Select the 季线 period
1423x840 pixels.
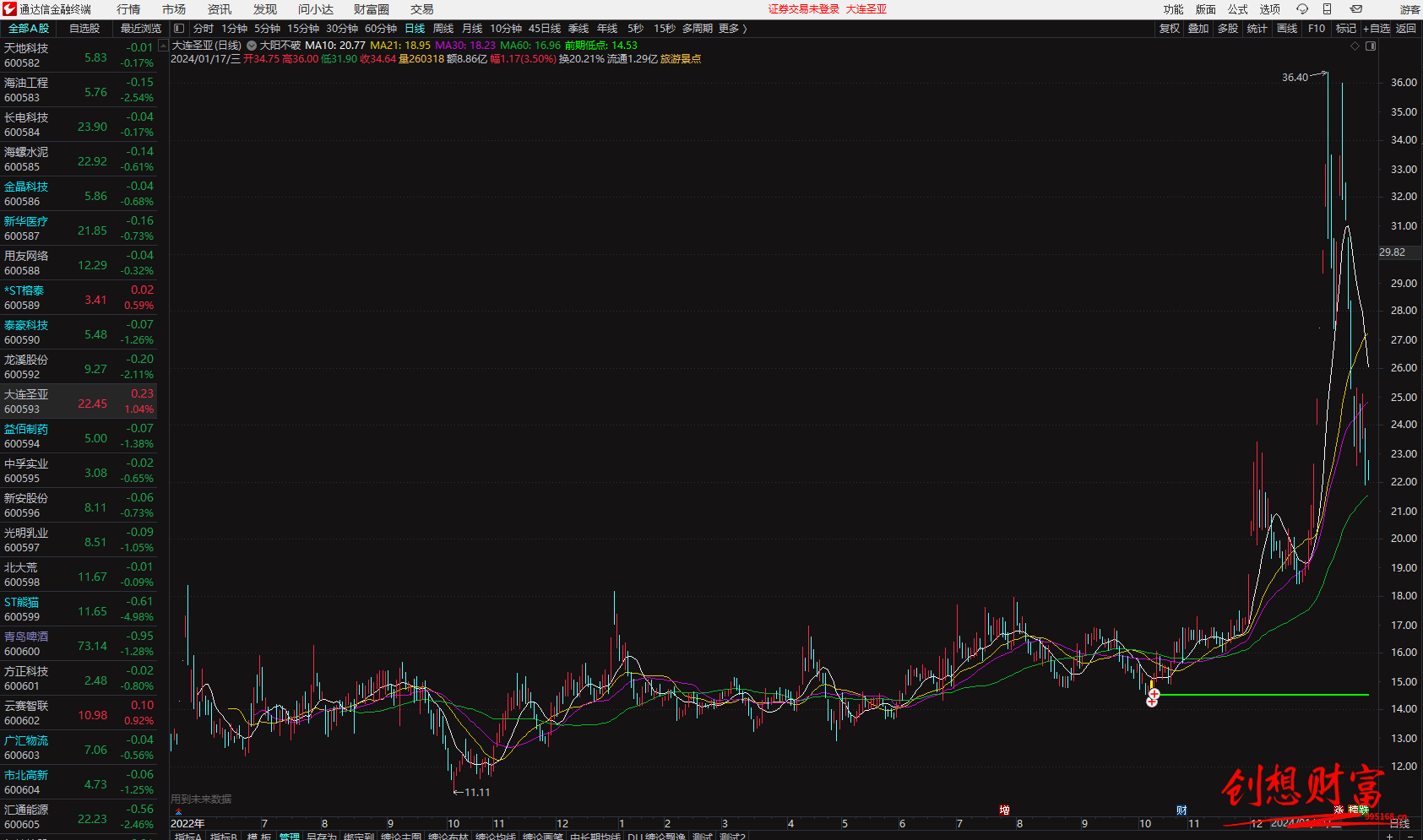[x=578, y=29]
